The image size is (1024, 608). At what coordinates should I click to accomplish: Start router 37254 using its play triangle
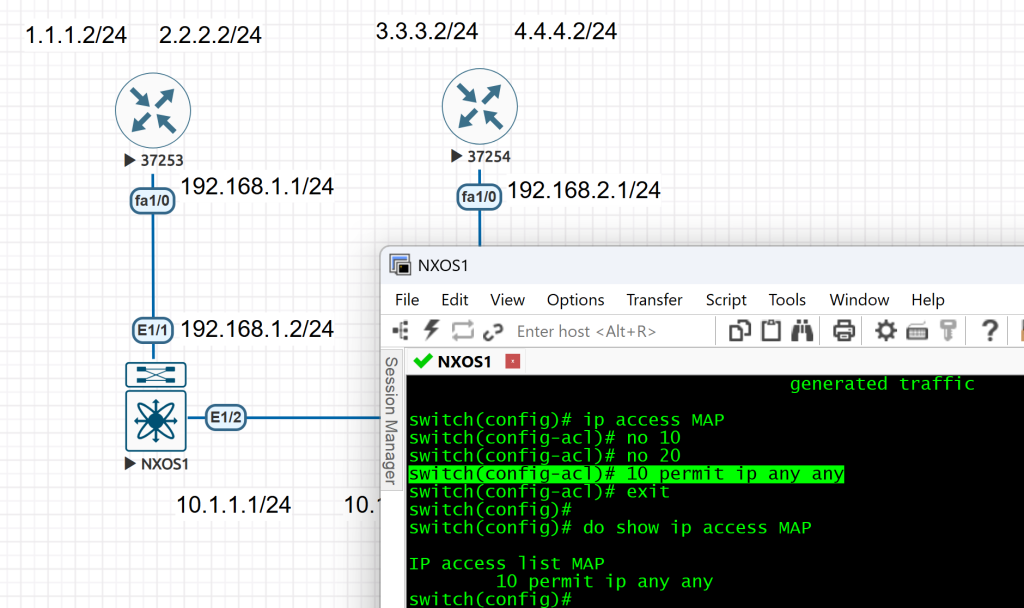[x=457, y=157]
